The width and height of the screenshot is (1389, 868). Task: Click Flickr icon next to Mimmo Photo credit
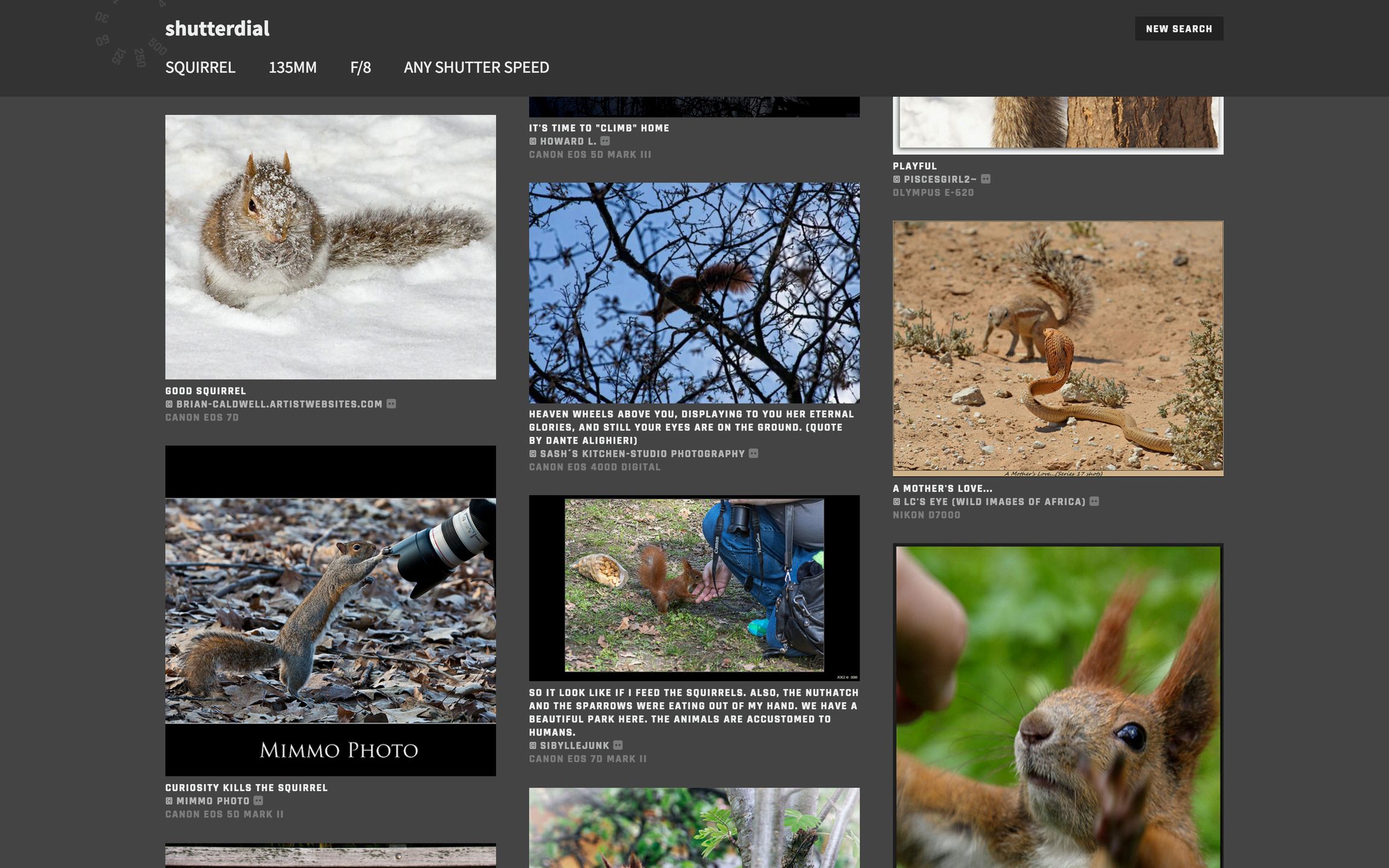coord(258,800)
